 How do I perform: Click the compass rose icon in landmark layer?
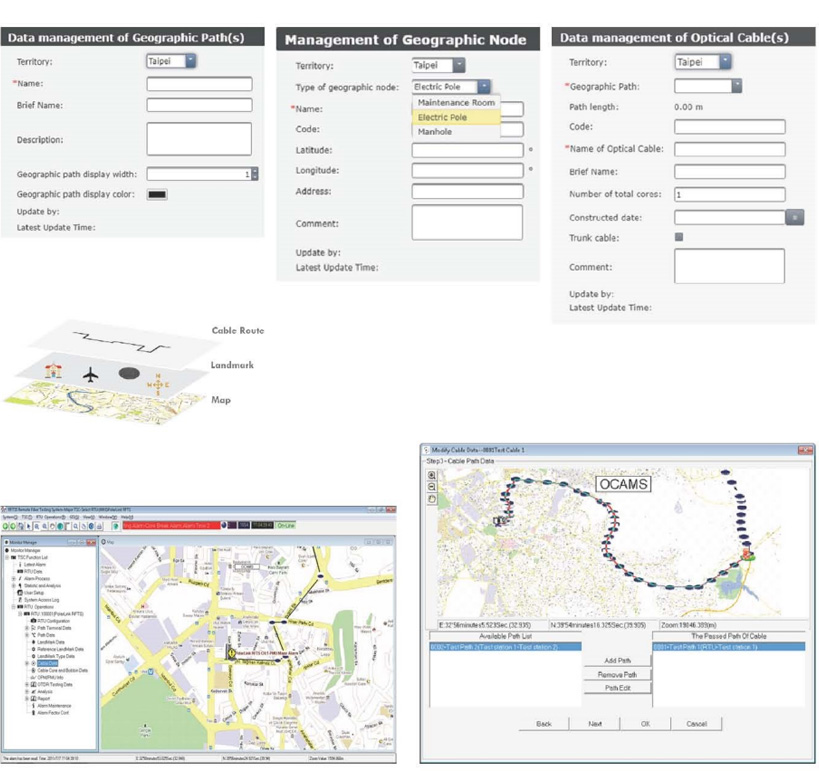(157, 382)
